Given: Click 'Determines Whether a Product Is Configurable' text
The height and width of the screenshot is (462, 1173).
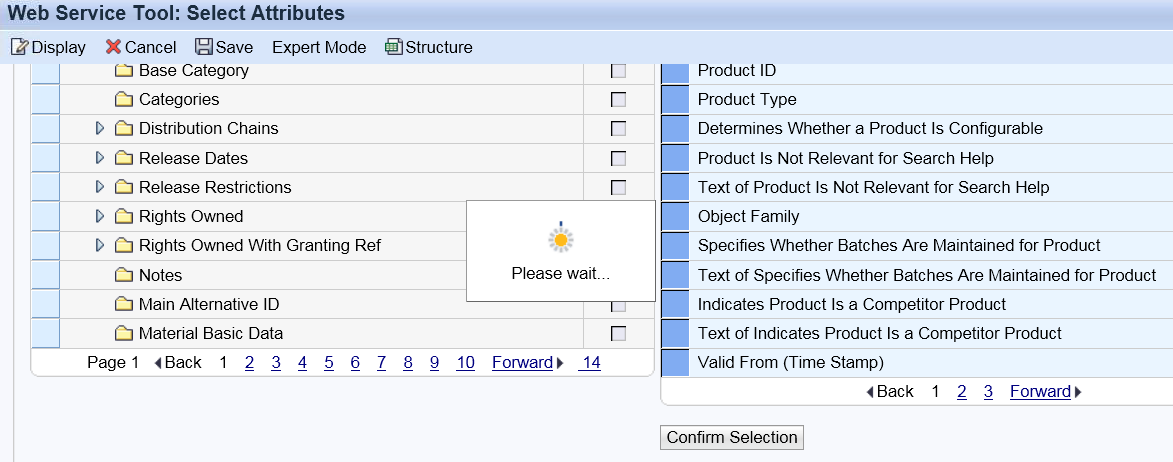Looking at the screenshot, I should click(870, 129).
